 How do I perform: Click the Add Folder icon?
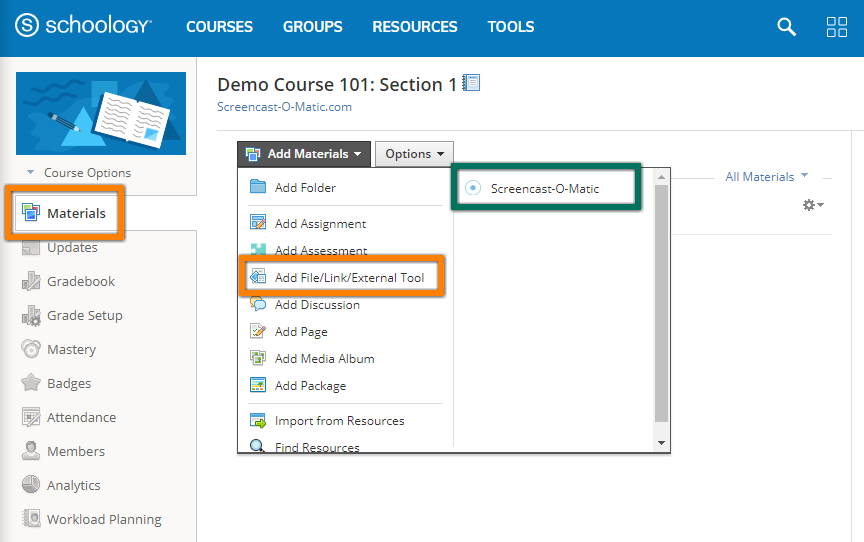tap(258, 187)
